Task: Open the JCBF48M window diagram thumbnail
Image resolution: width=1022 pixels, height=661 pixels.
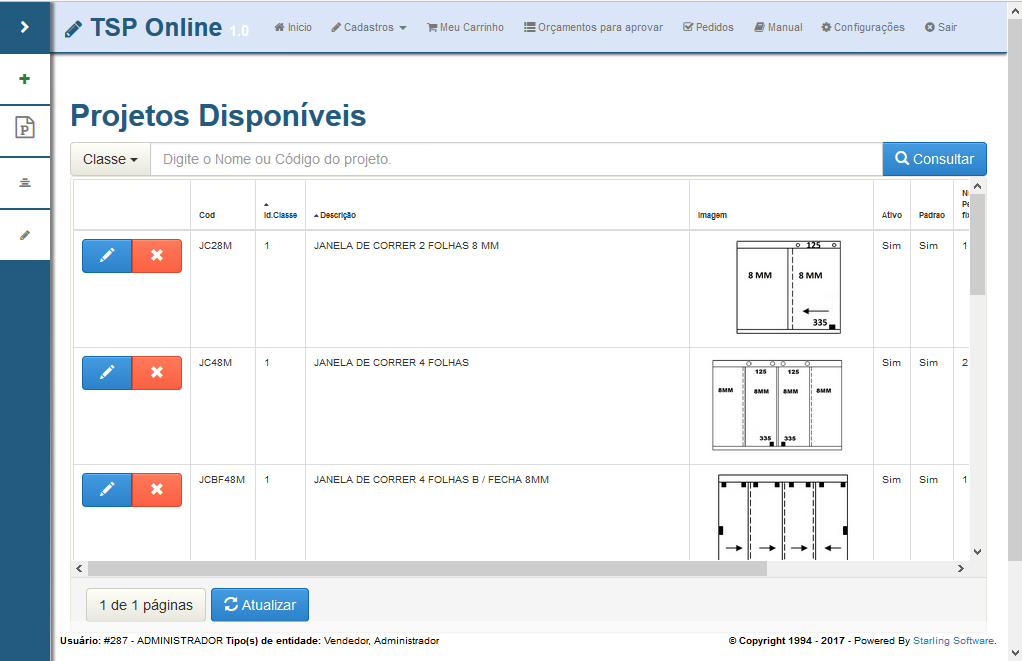Action: (x=783, y=517)
